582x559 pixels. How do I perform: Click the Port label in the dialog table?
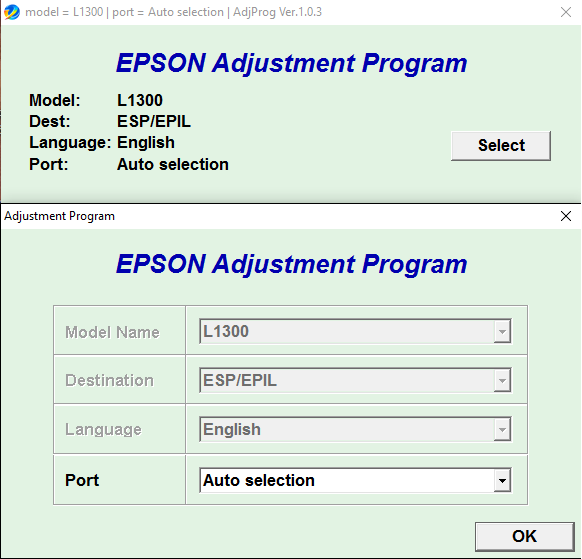82,480
